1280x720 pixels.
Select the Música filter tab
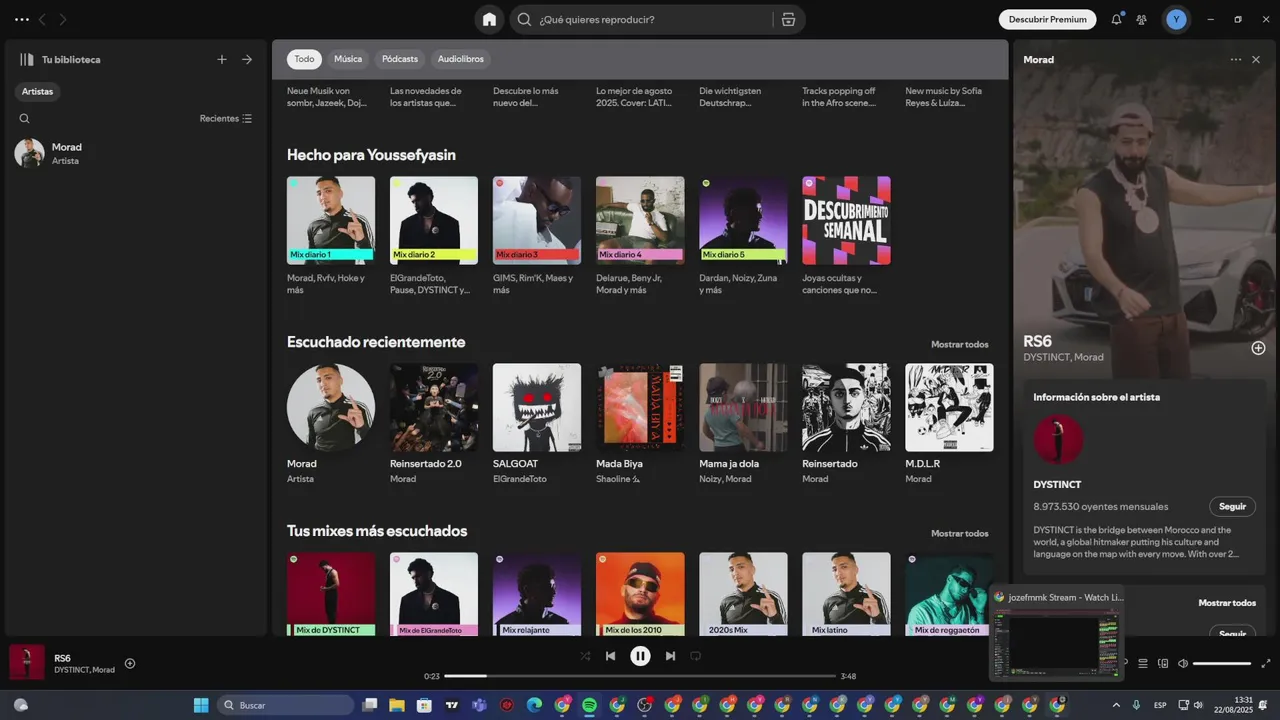pos(348,59)
